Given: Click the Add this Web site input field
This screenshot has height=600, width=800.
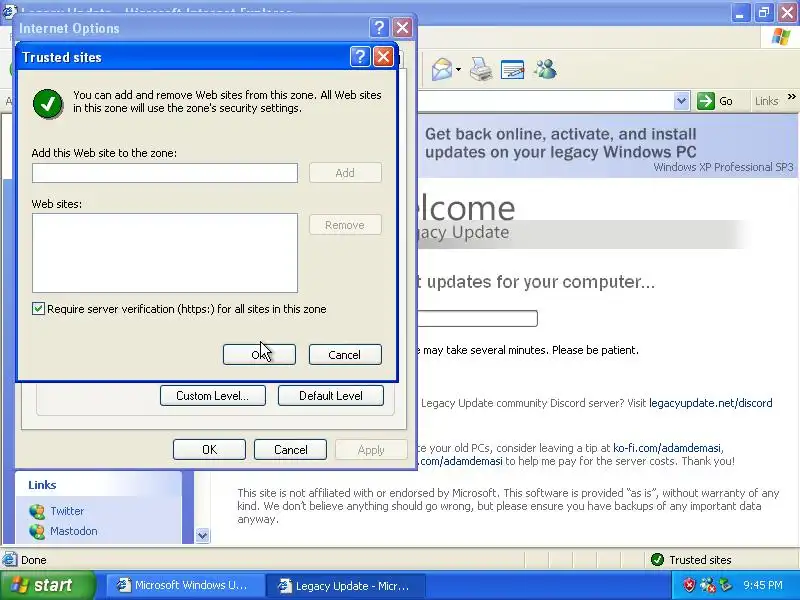Looking at the screenshot, I should pos(165,173).
